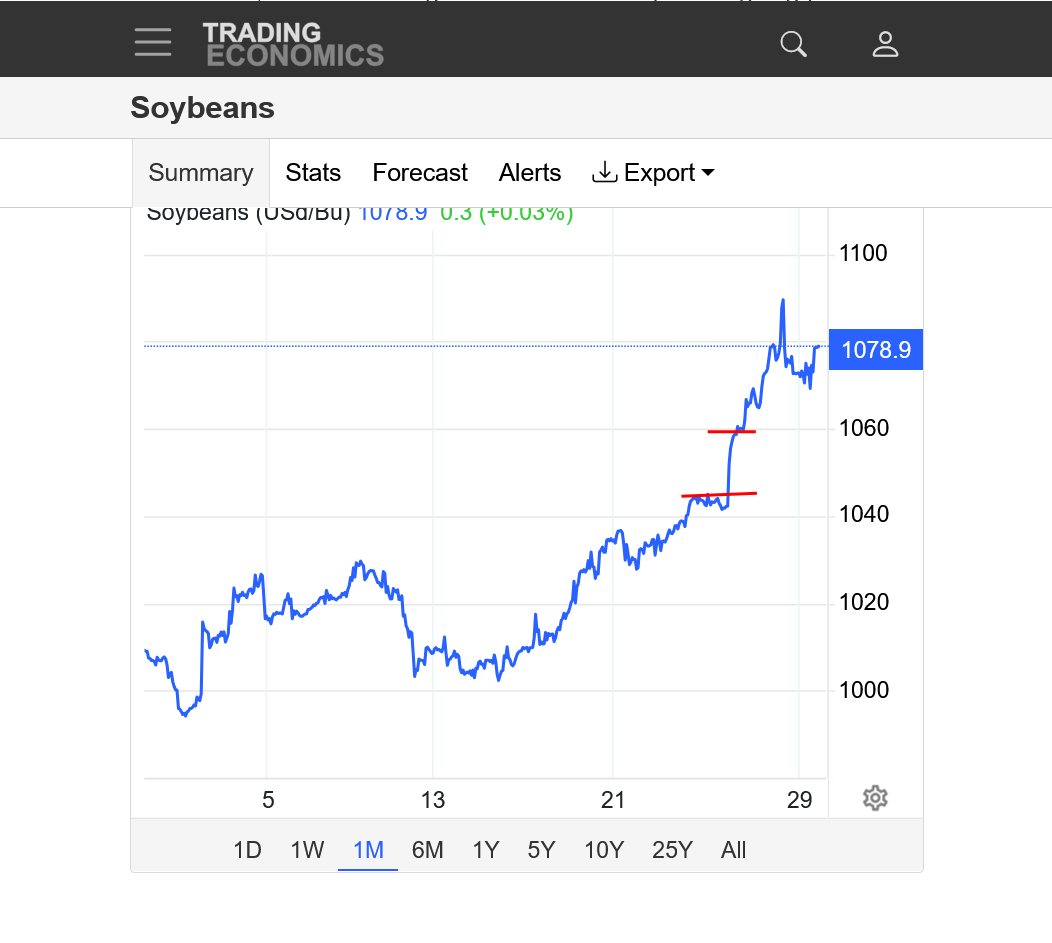Select the 10Y time range
Screen dimensions: 1052x943
(x=604, y=850)
